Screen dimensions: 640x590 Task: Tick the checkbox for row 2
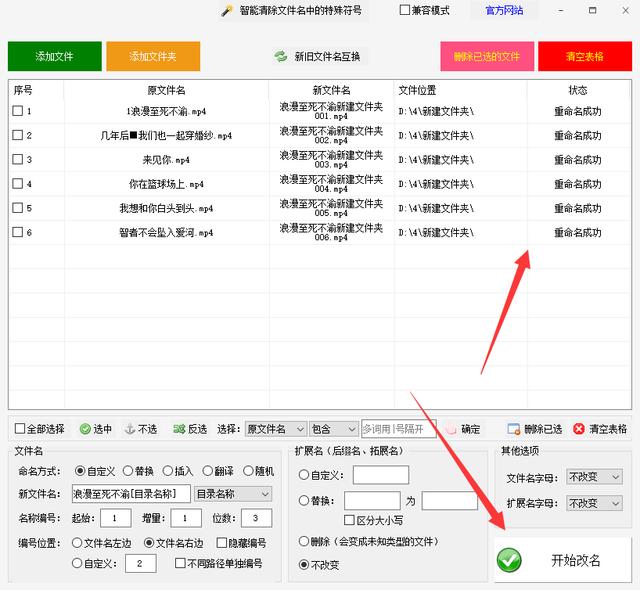click(x=18, y=135)
